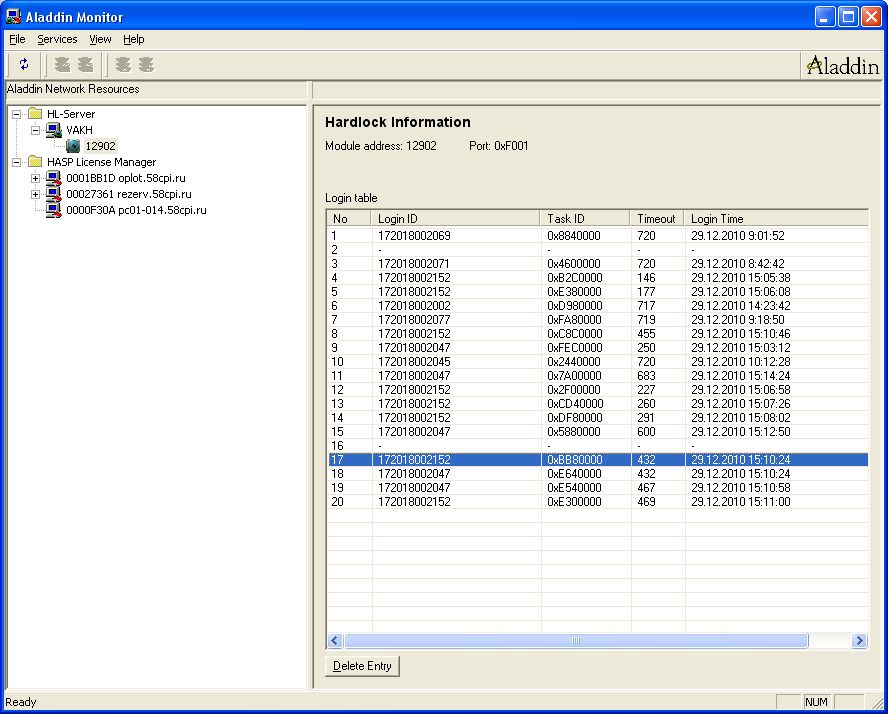Select the HL-Server tree label
The height and width of the screenshot is (714, 888).
[71, 114]
